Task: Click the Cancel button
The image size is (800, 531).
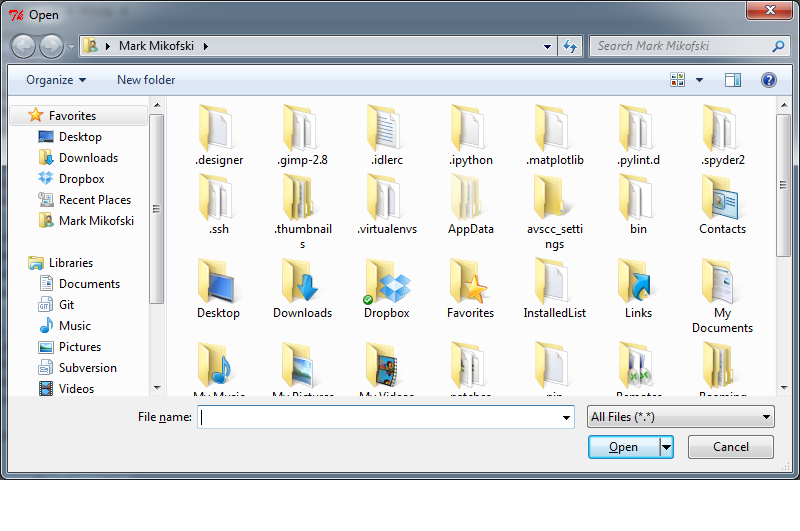Action: pos(731,447)
